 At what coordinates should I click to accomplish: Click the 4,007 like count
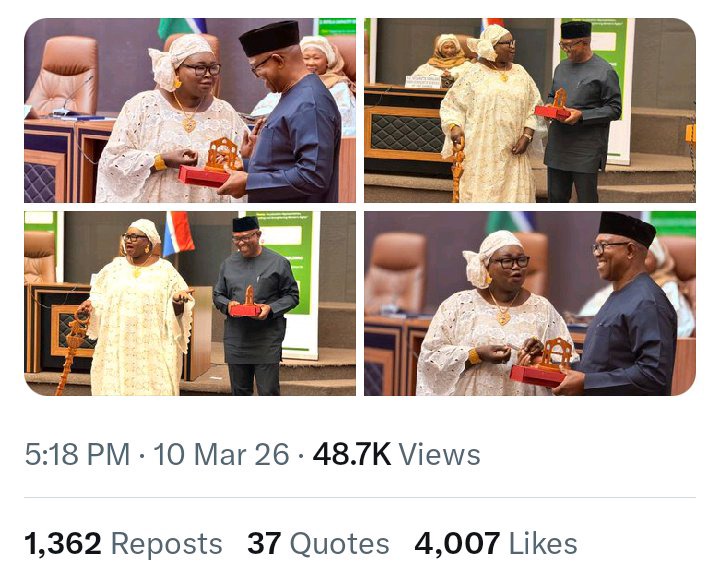point(457,544)
